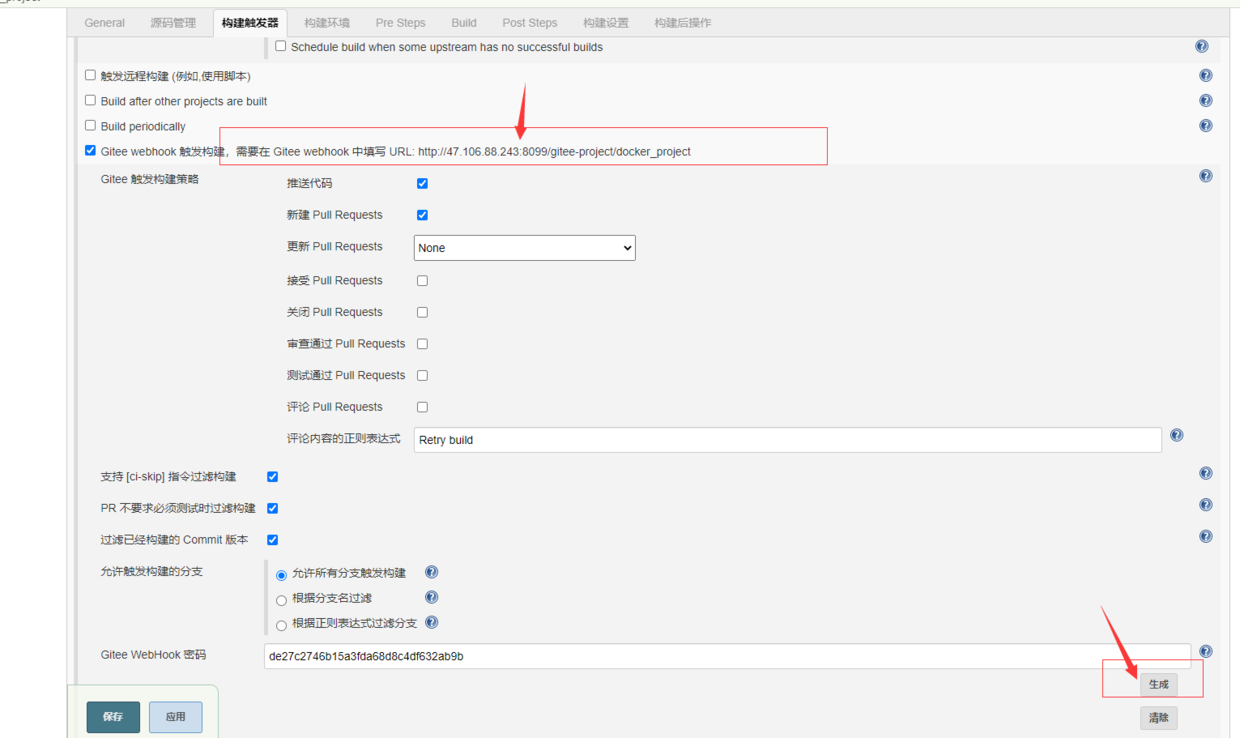Open help icon for 过滤已经构建的 Commit 版本
Viewport: 1240px width, 738px height.
click(x=1206, y=537)
